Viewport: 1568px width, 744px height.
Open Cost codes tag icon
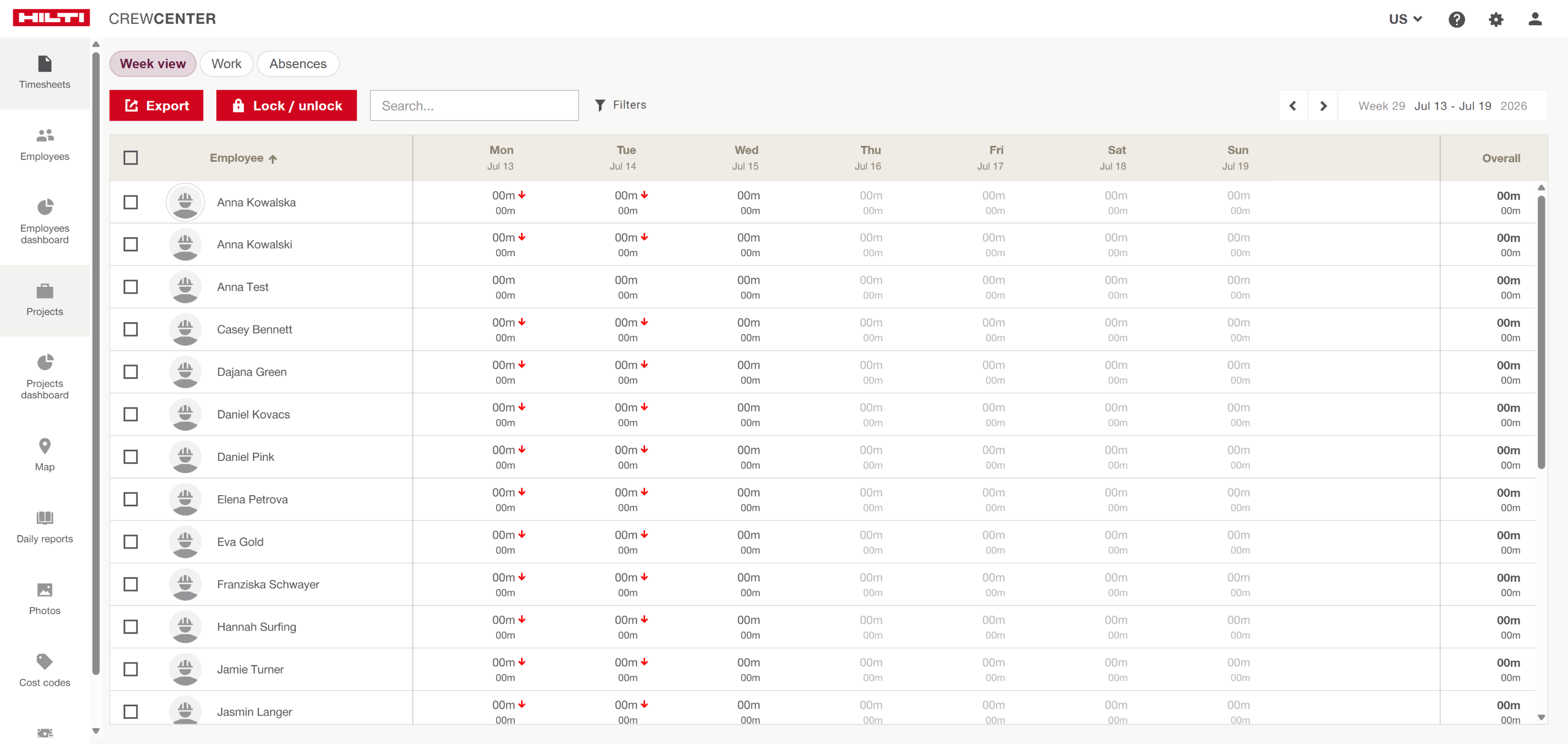coord(45,661)
